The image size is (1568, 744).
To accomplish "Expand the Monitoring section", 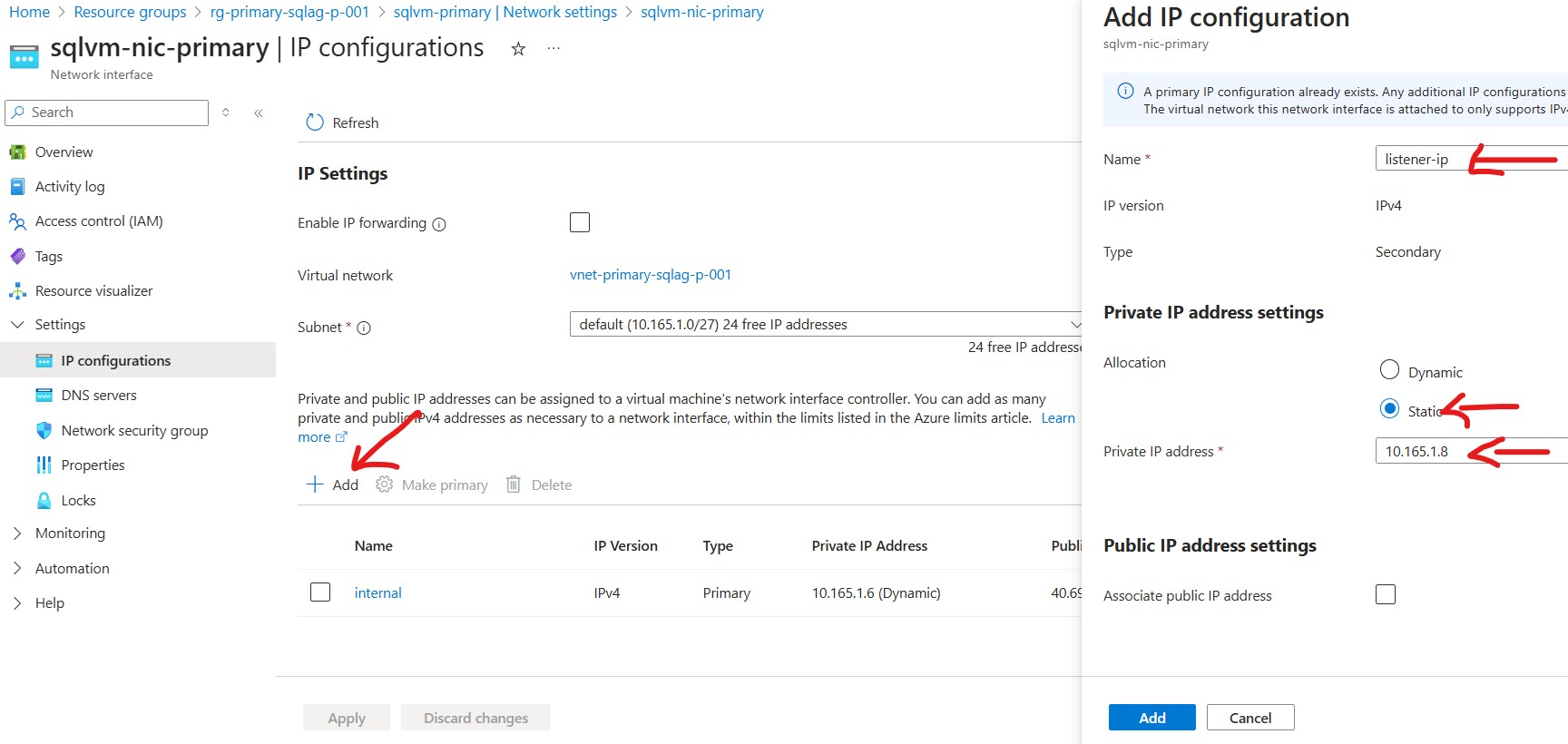I will (x=16, y=534).
